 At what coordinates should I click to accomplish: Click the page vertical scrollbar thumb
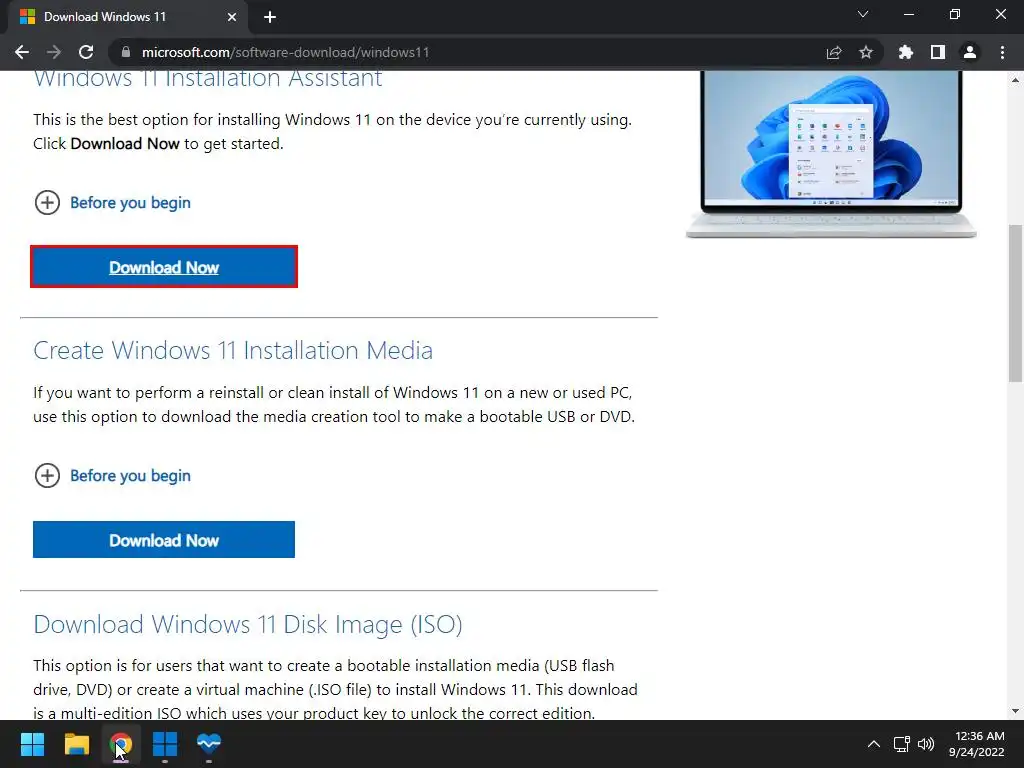(x=1015, y=302)
